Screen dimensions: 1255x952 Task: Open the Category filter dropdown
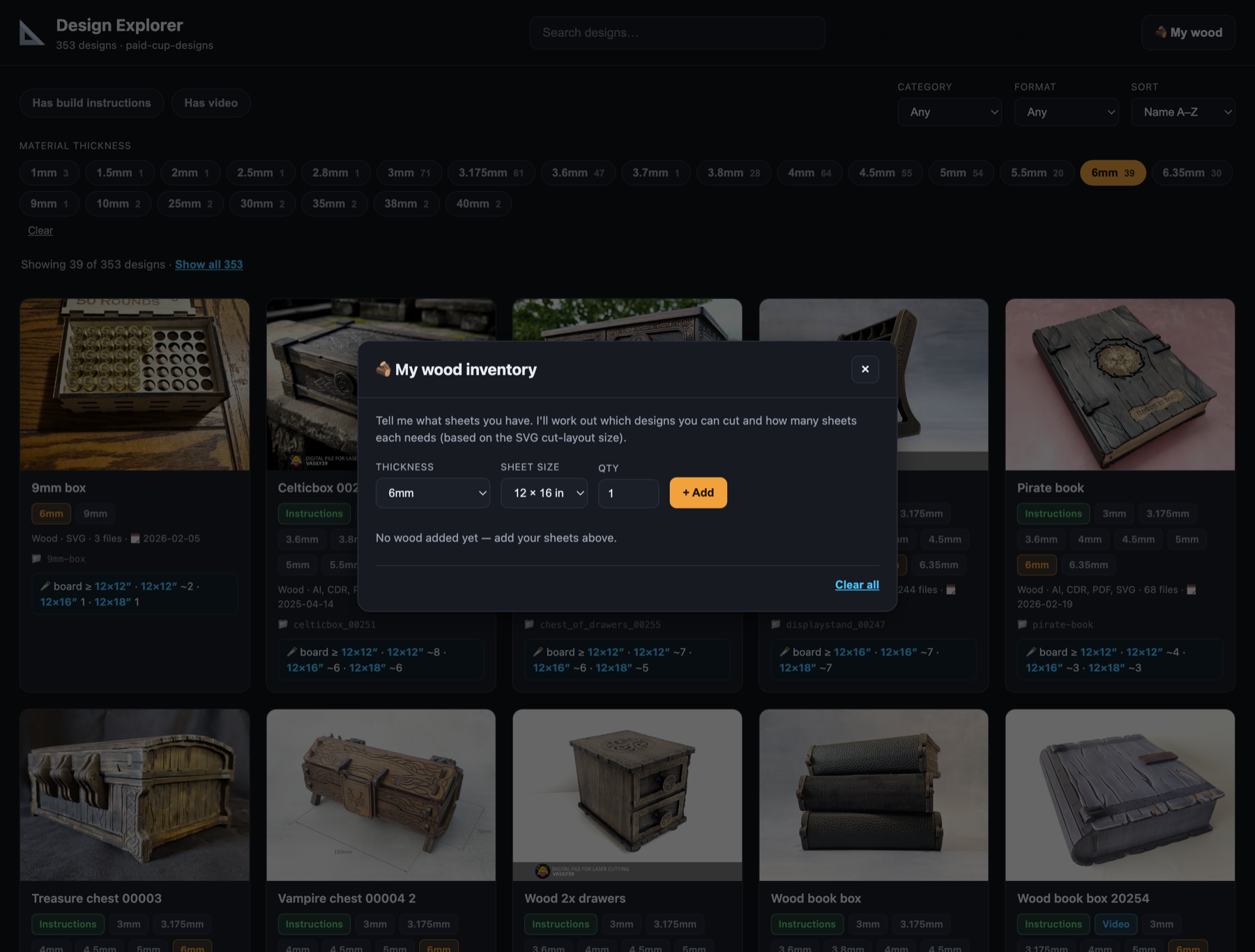pyautogui.click(x=950, y=112)
